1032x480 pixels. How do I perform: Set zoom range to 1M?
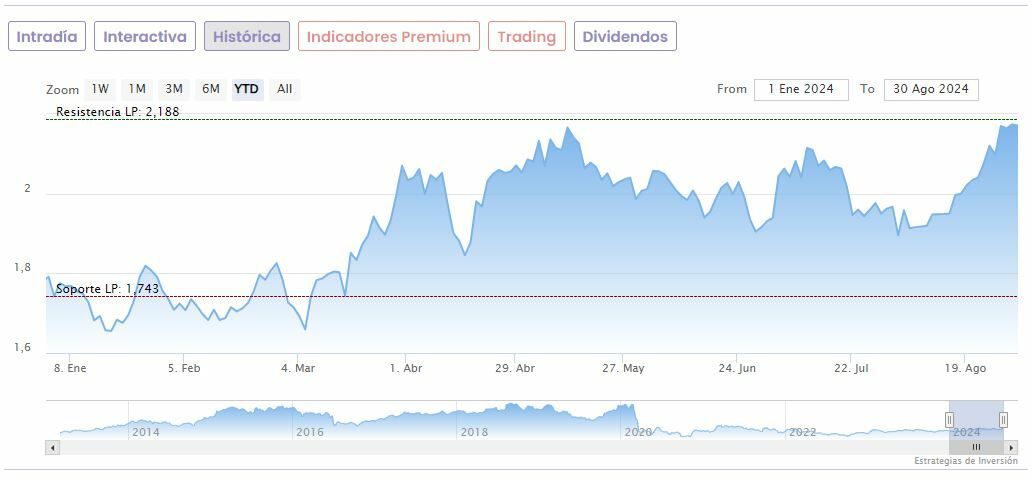[x=137, y=89]
